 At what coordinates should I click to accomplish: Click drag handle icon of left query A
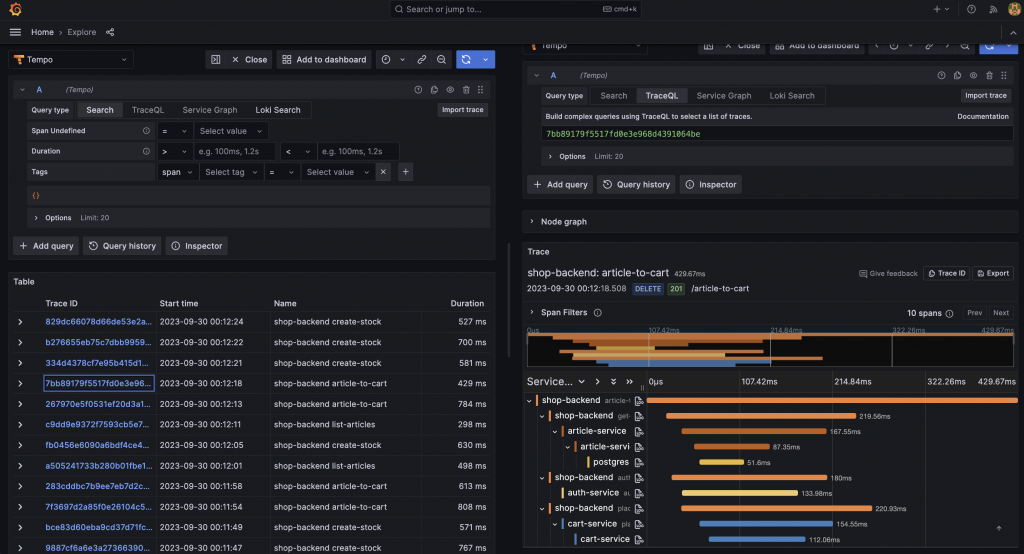pyautogui.click(x=481, y=90)
